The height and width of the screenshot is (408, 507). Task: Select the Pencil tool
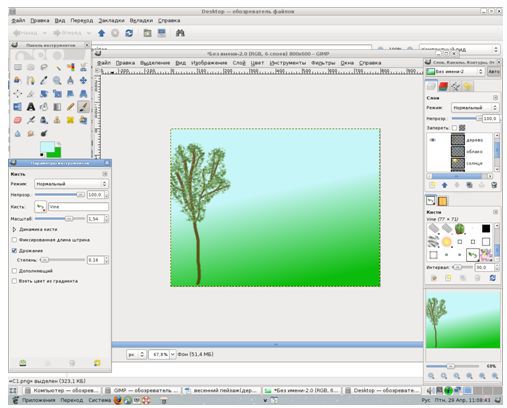tap(70, 107)
